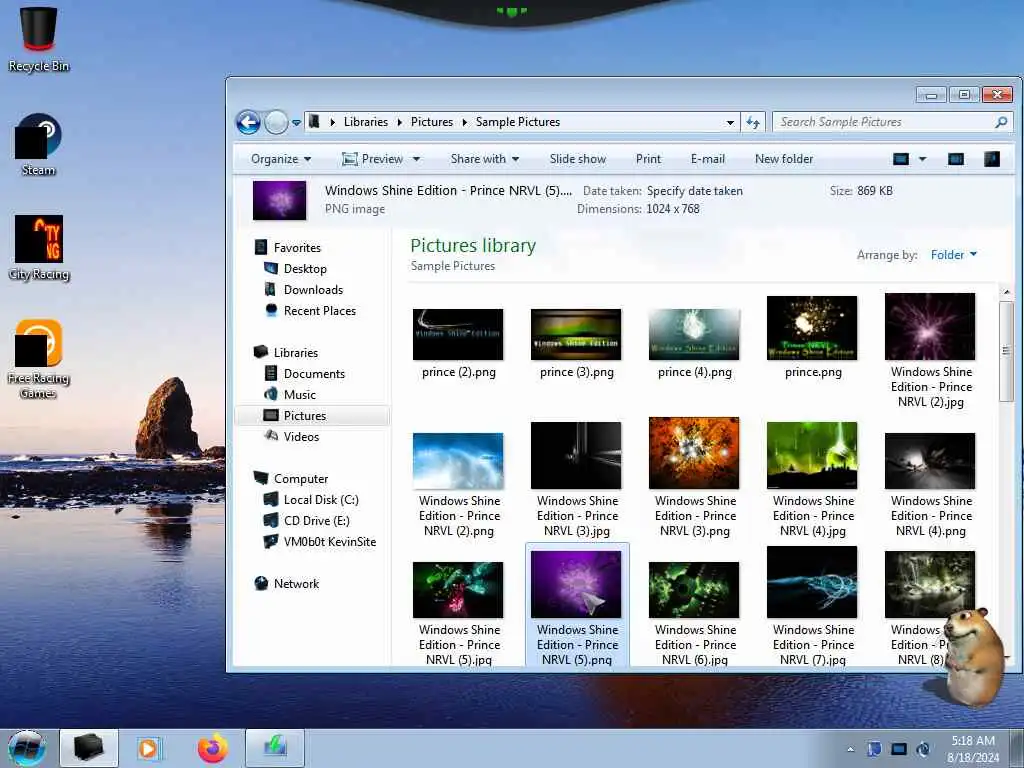The width and height of the screenshot is (1024, 768).
Task: Select Windows Shine Edition NRVL (2).jpg thumbnail
Action: 930,327
